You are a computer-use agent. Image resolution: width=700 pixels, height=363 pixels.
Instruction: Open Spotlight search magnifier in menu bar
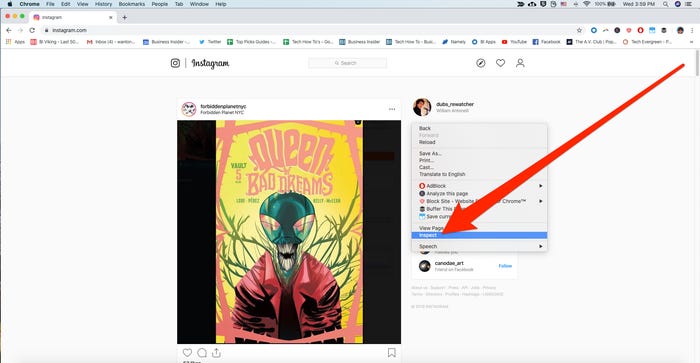(x=666, y=4)
